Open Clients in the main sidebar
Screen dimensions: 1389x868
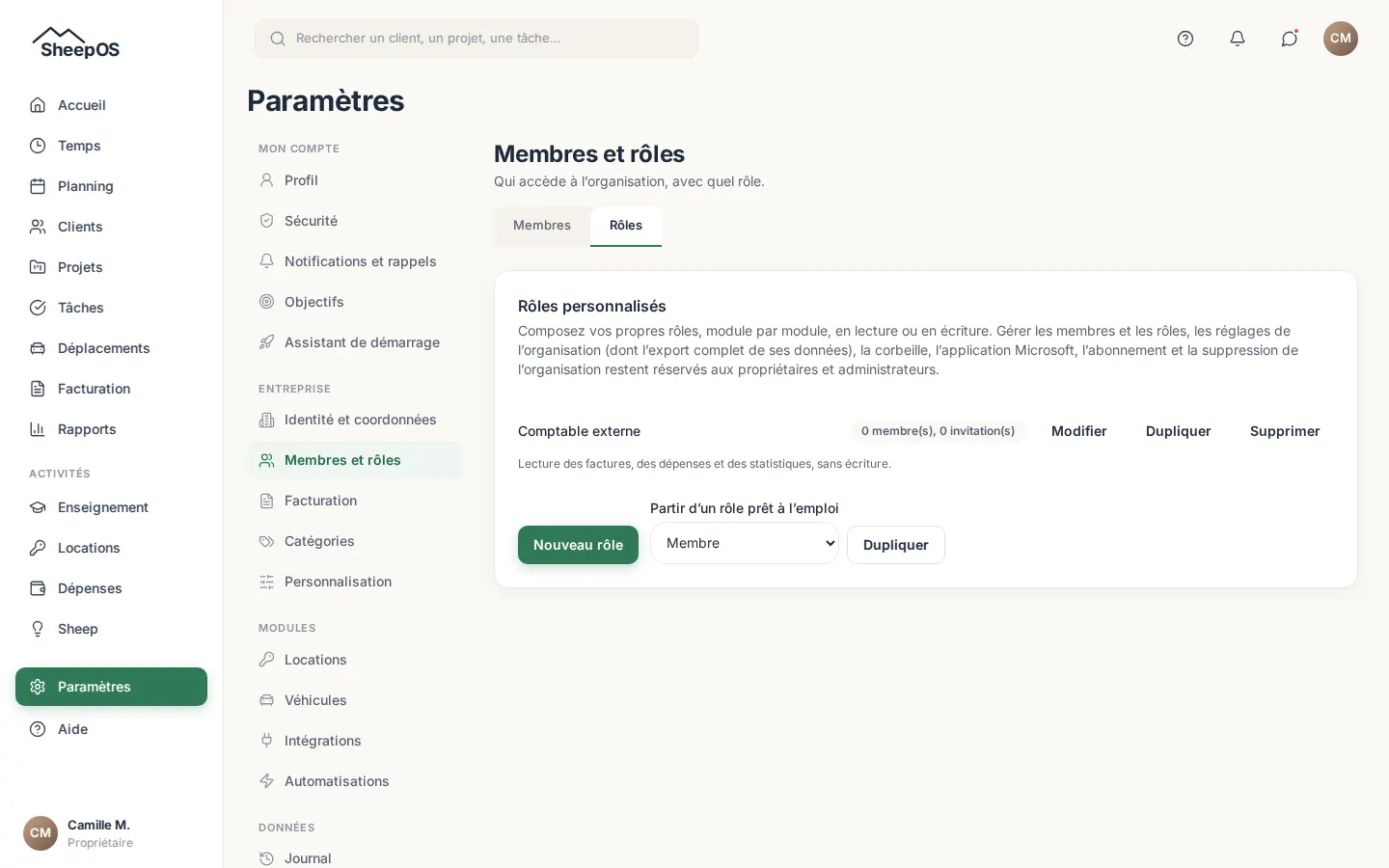[111, 227]
